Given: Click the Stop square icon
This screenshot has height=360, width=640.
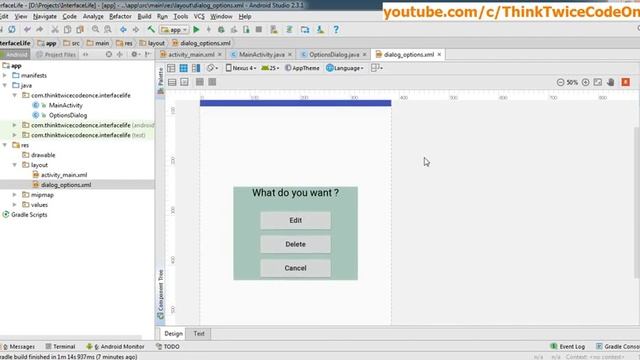Looking at the screenshot, I should (x=259, y=29).
